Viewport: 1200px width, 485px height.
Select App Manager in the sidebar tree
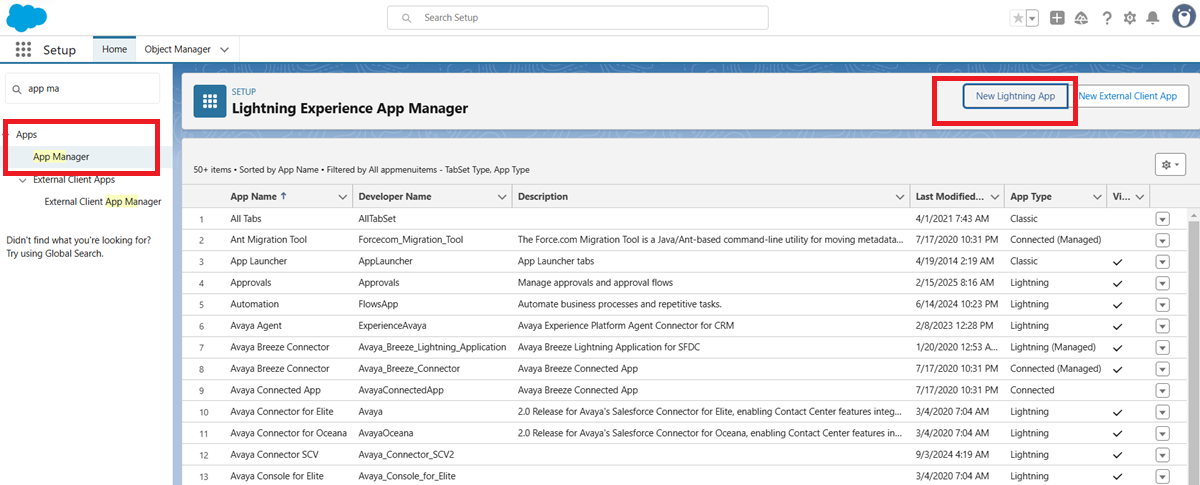pyautogui.click(x=61, y=157)
